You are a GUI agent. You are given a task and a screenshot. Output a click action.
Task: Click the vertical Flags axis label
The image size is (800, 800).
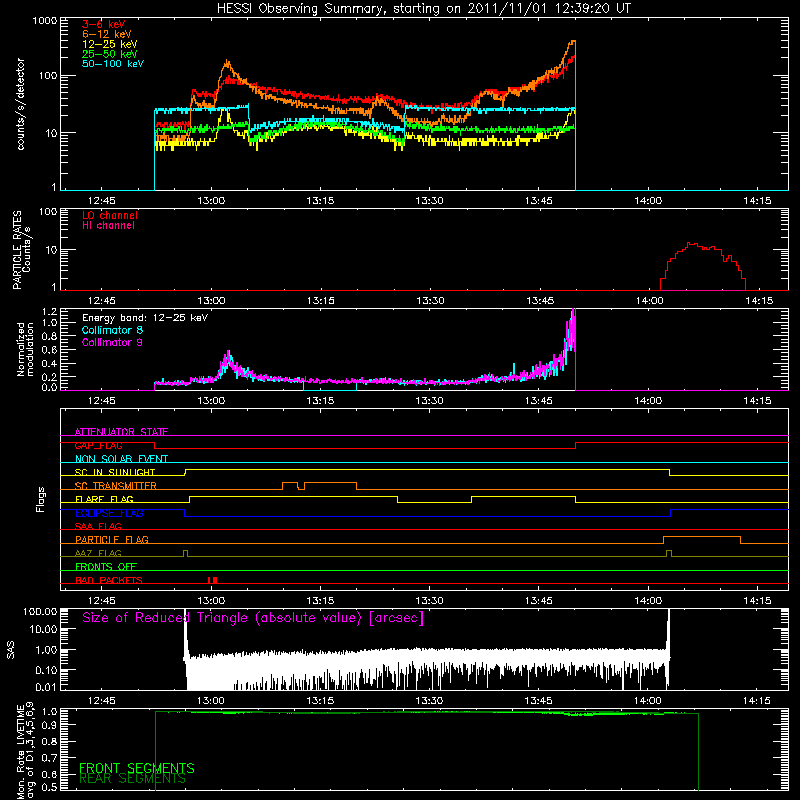coord(41,499)
